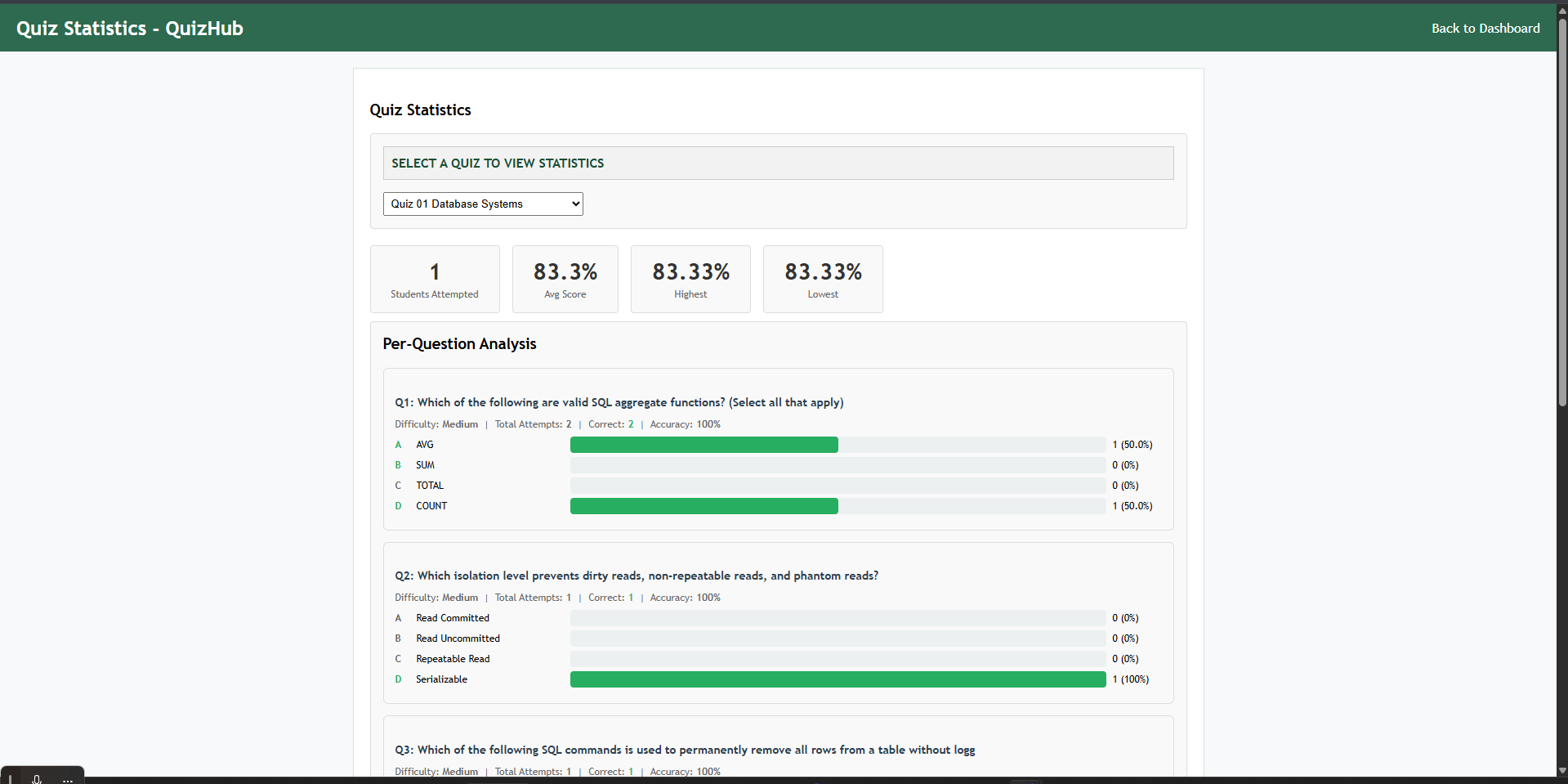Click "Total Attempts: 1" under Q3
The image size is (1568, 784).
point(533,772)
